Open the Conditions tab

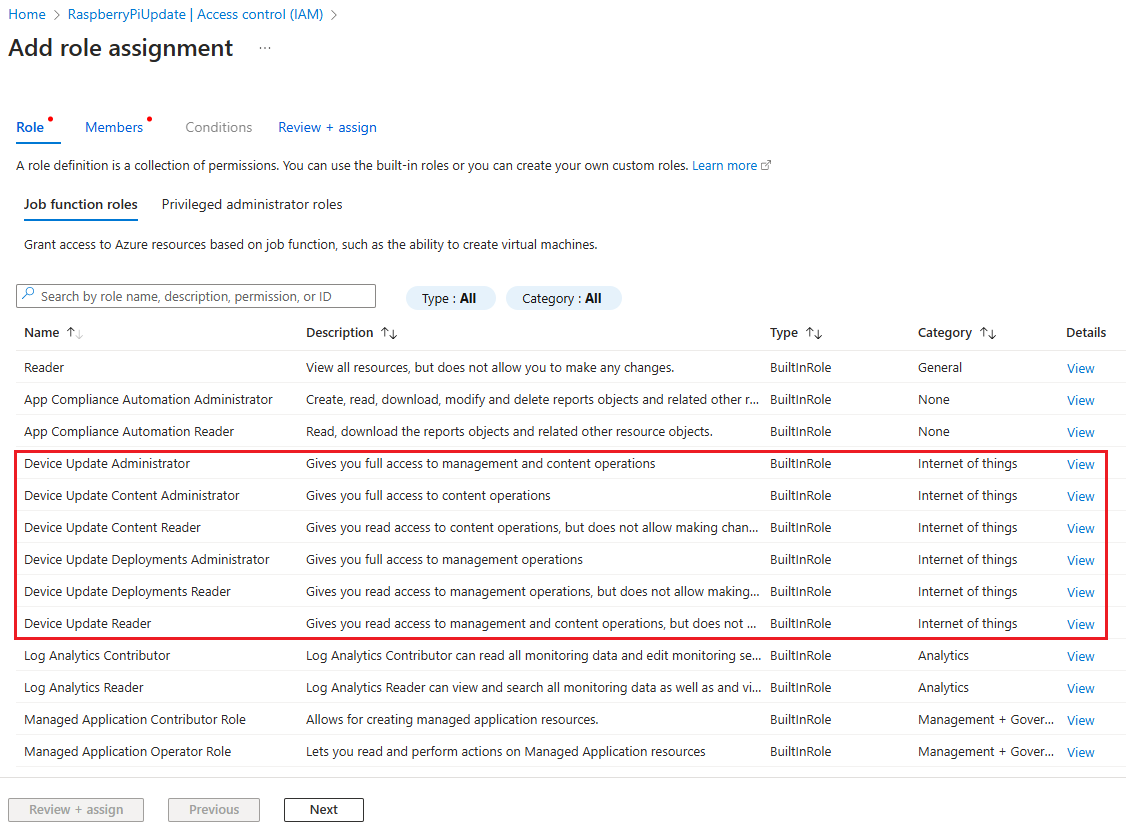coord(218,127)
